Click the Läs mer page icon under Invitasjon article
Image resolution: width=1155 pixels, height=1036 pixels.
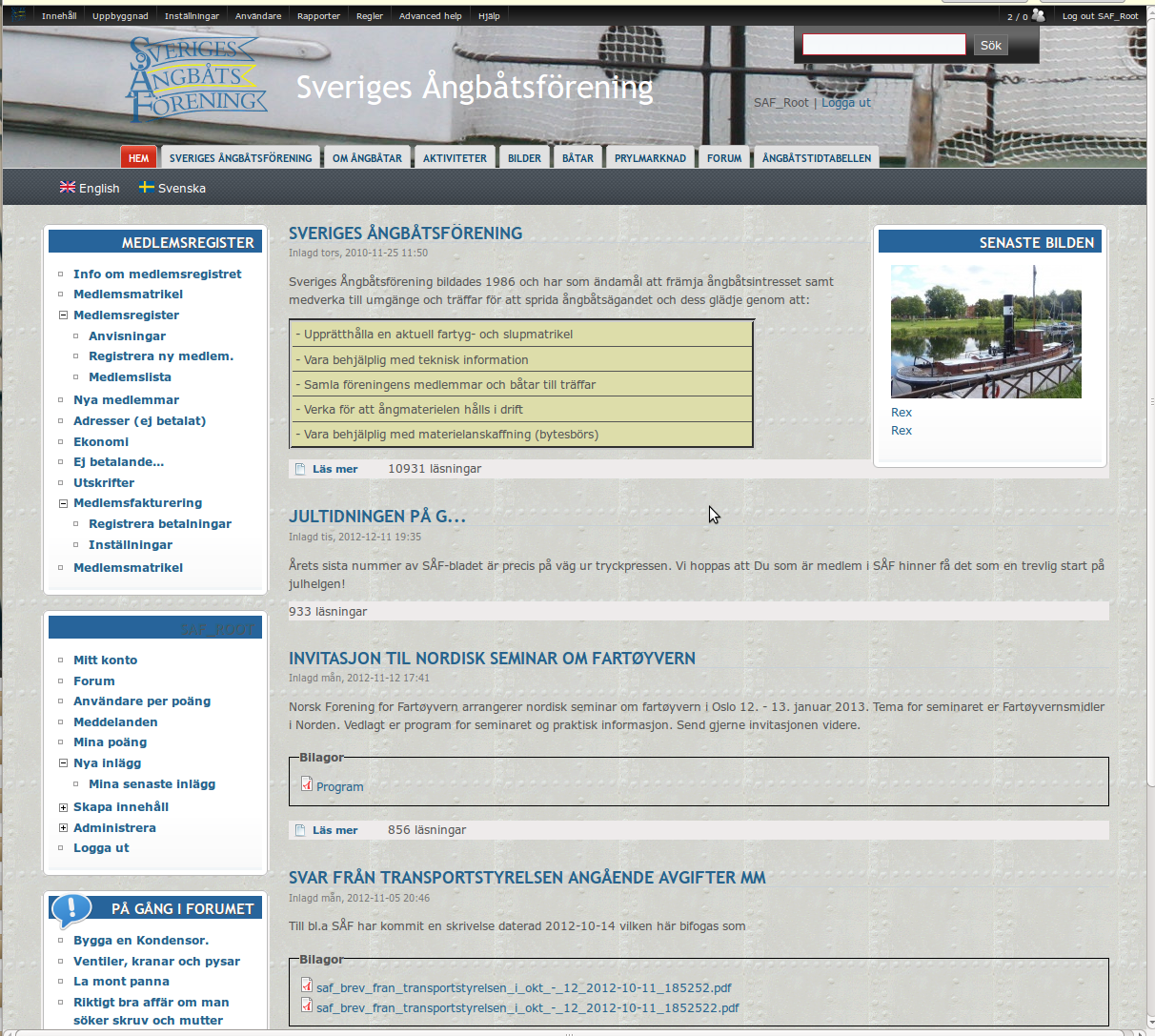(300, 830)
